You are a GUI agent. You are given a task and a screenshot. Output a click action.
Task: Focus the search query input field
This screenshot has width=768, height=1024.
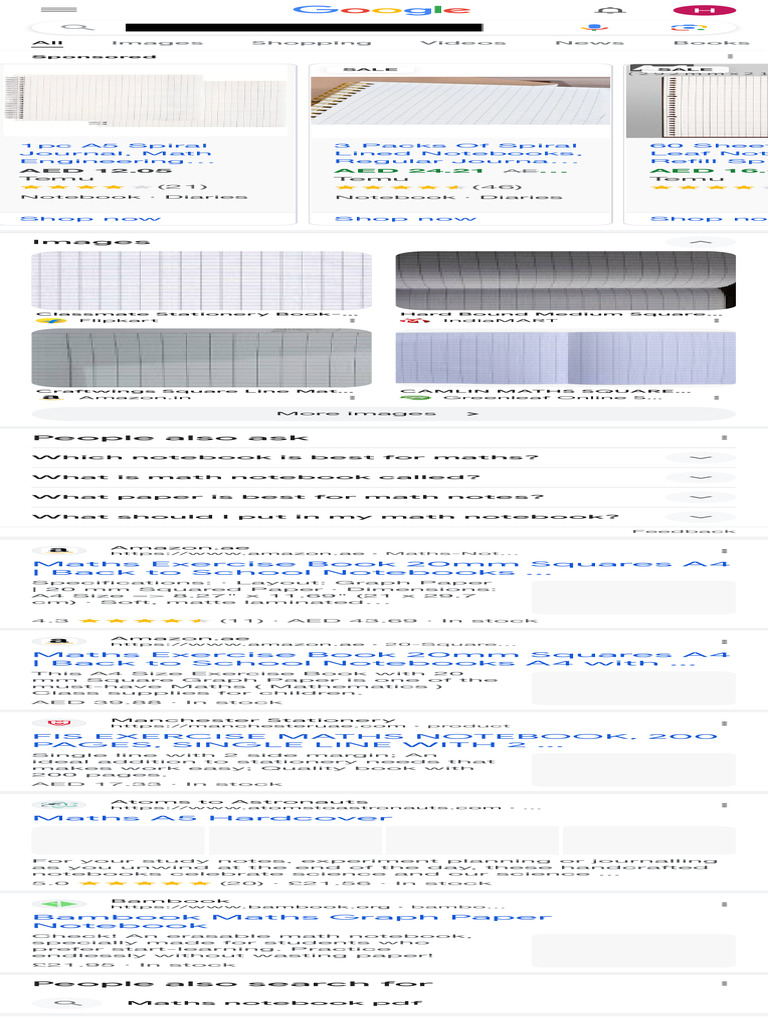tap(304, 27)
